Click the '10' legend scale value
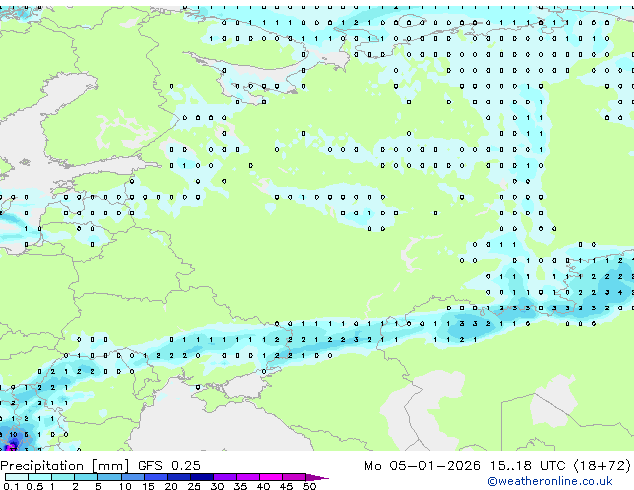634x490 pixels. click(x=125, y=486)
